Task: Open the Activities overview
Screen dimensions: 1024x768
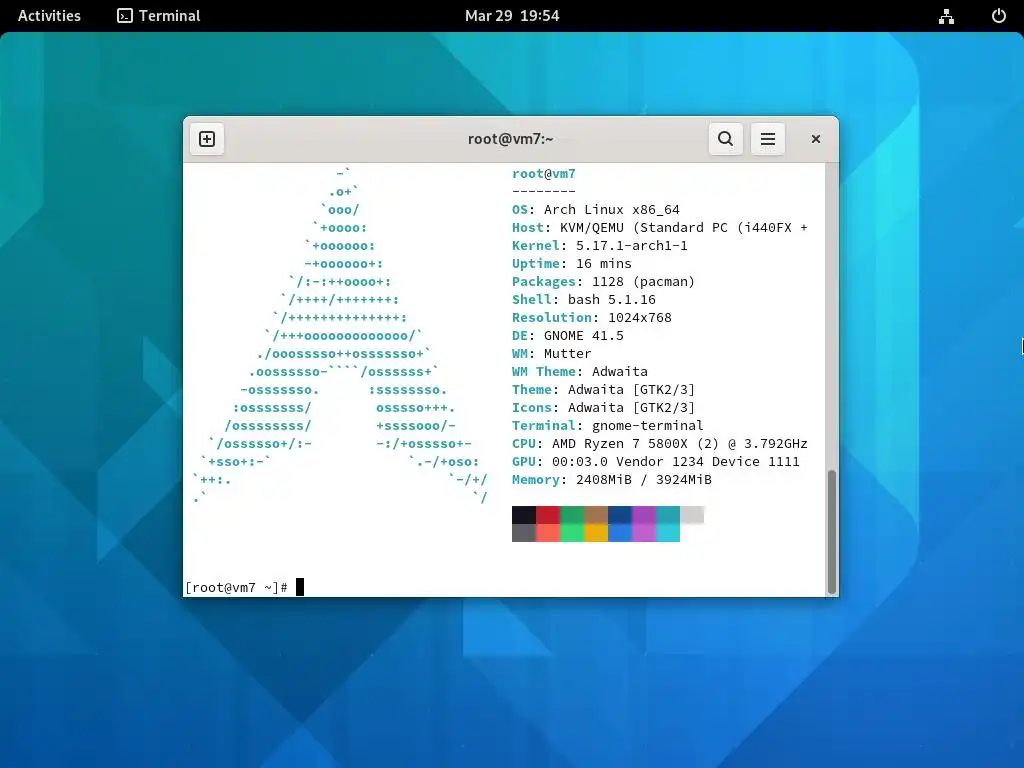Action: pyautogui.click(x=49, y=16)
